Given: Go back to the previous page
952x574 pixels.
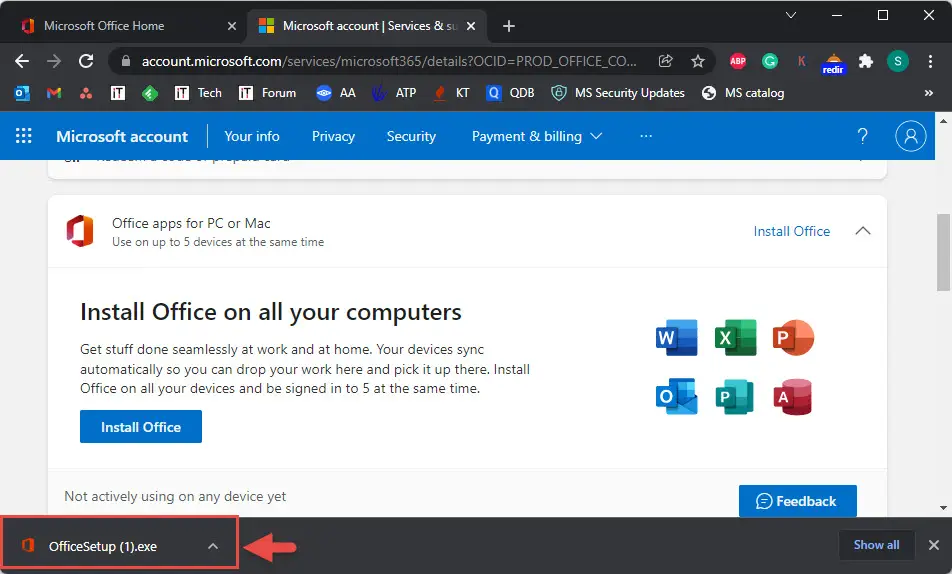Looking at the screenshot, I should point(22,61).
